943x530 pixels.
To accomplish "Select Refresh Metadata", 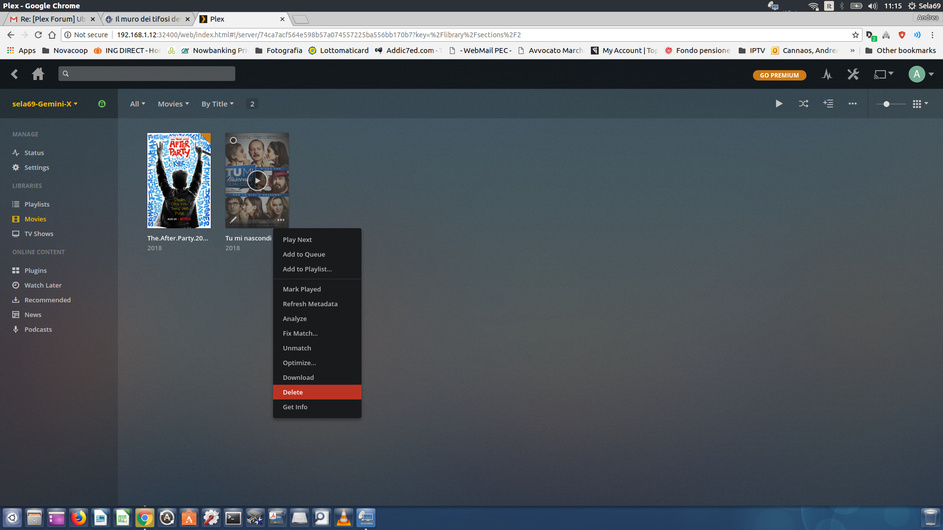I will coord(317,304).
